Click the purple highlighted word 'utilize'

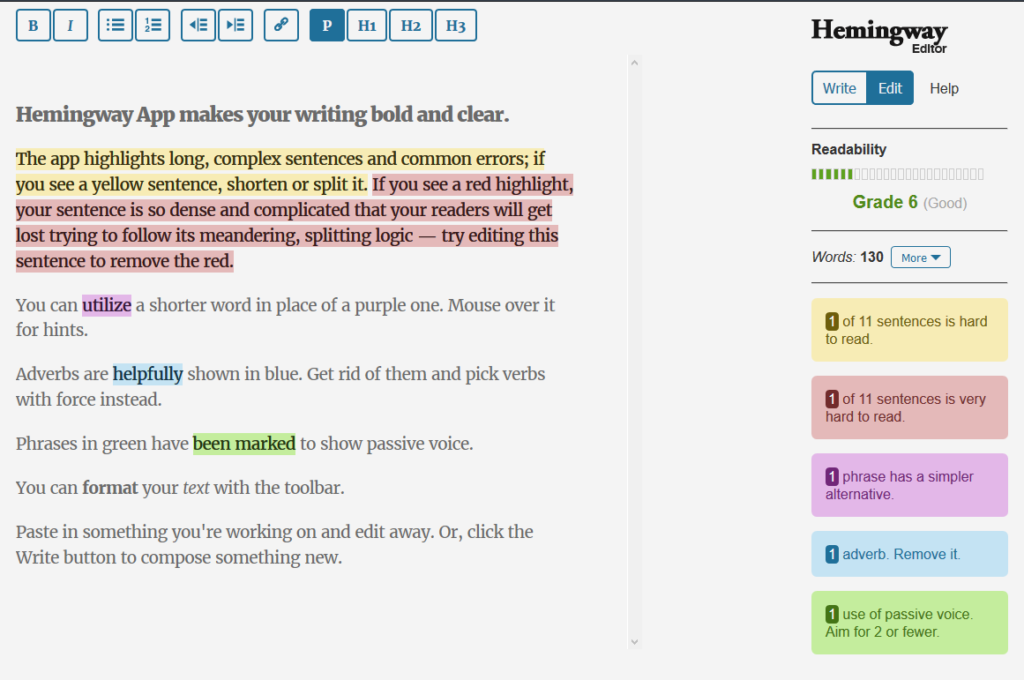coord(106,305)
